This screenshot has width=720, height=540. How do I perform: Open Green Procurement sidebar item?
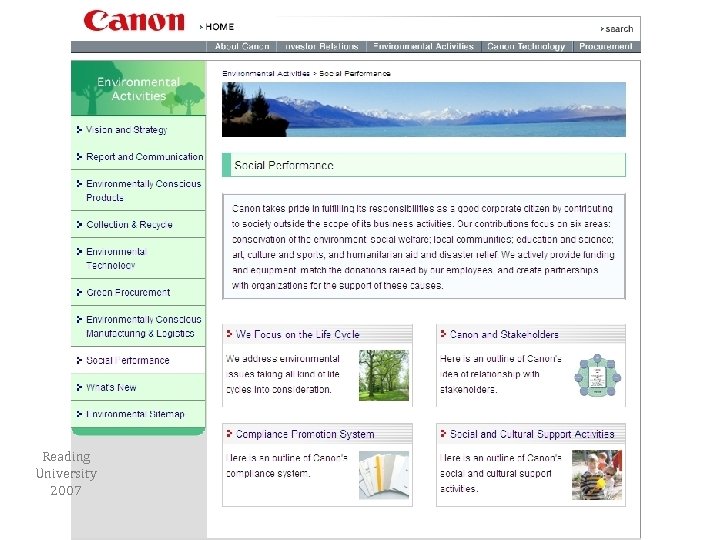[128, 292]
